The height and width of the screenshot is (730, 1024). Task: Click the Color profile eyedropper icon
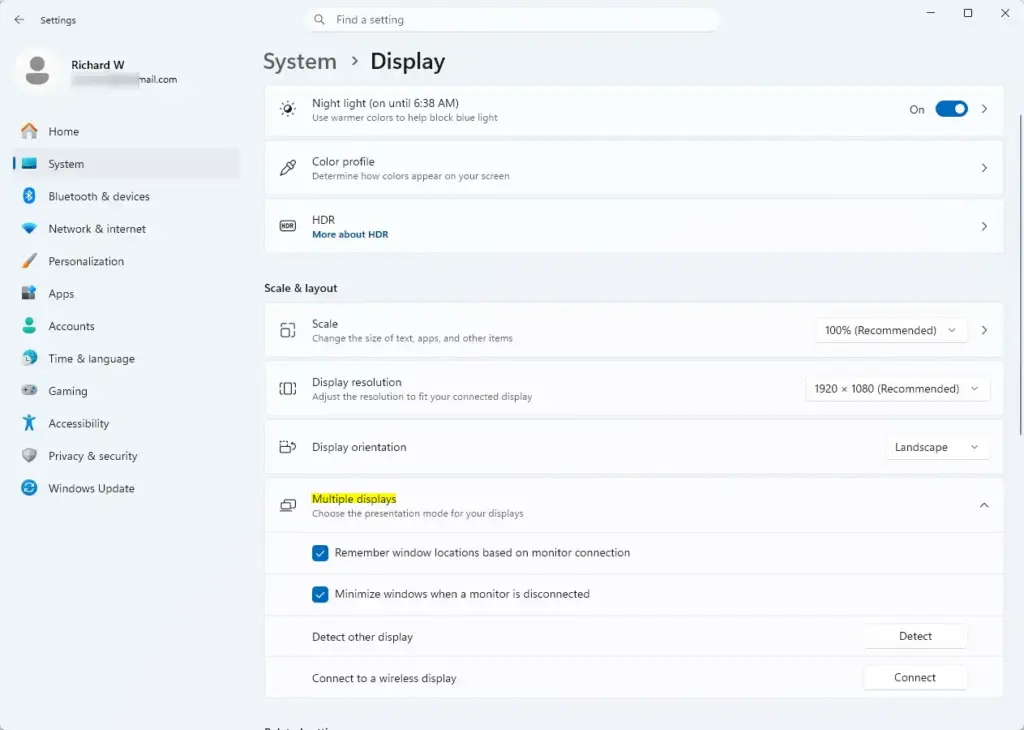coord(287,168)
